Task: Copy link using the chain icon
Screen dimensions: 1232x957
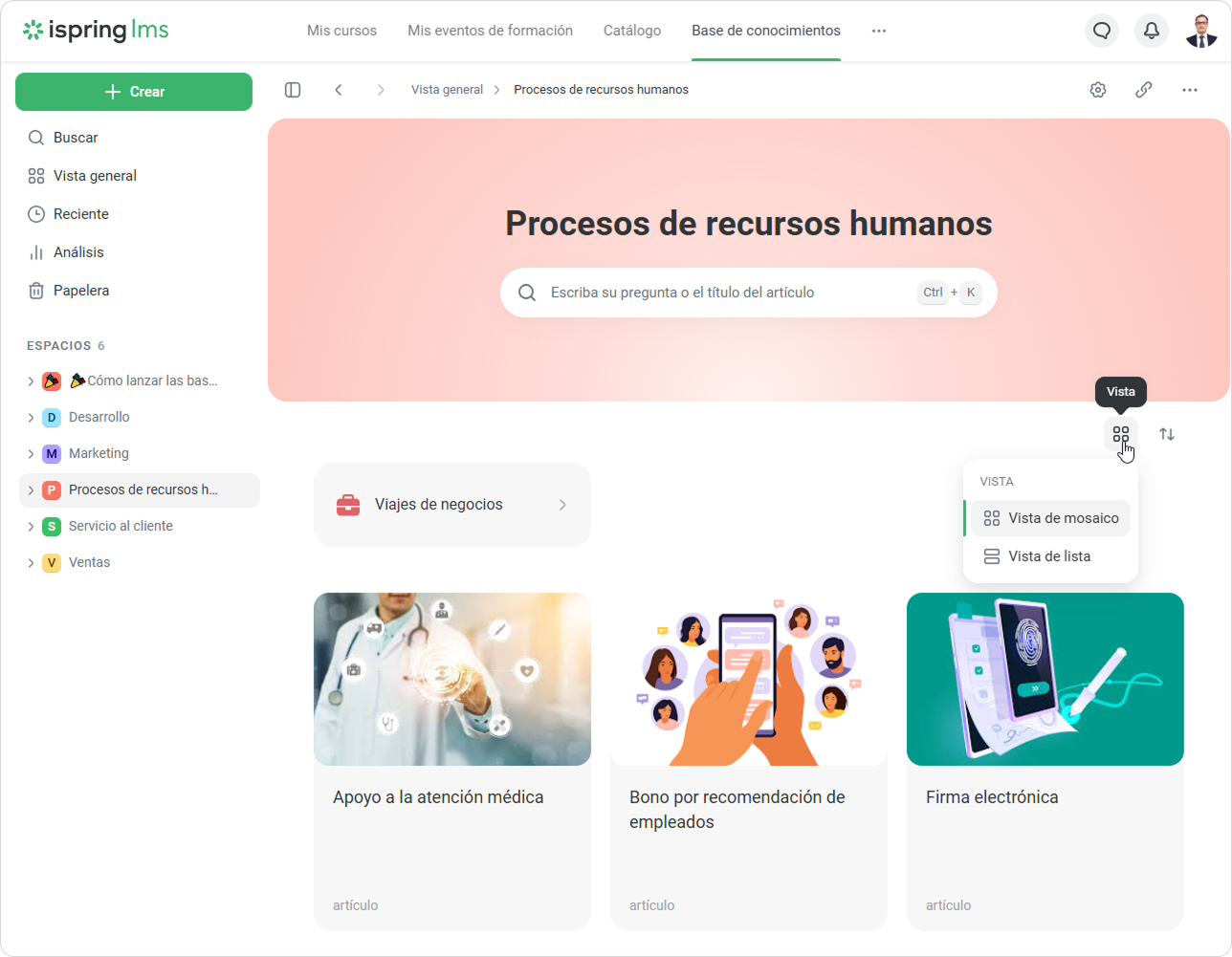Action: click(x=1144, y=90)
